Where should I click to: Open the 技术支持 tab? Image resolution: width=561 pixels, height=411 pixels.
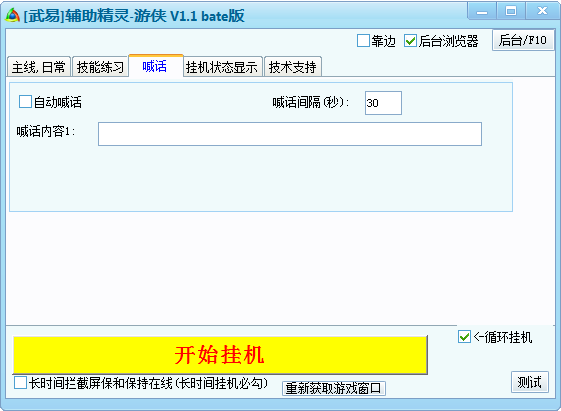pos(293,67)
